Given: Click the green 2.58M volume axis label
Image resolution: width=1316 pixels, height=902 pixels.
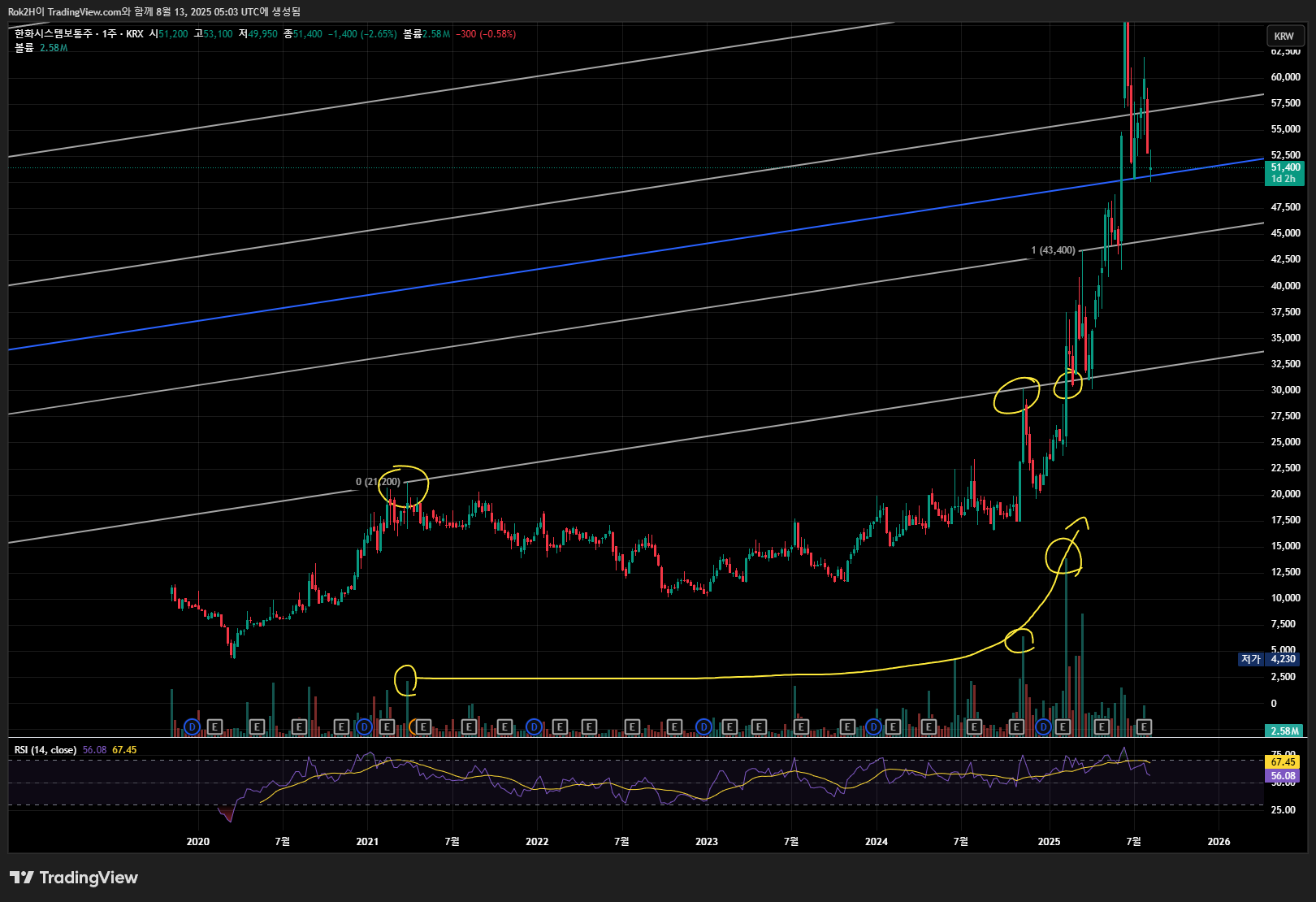Looking at the screenshot, I should click(1284, 731).
